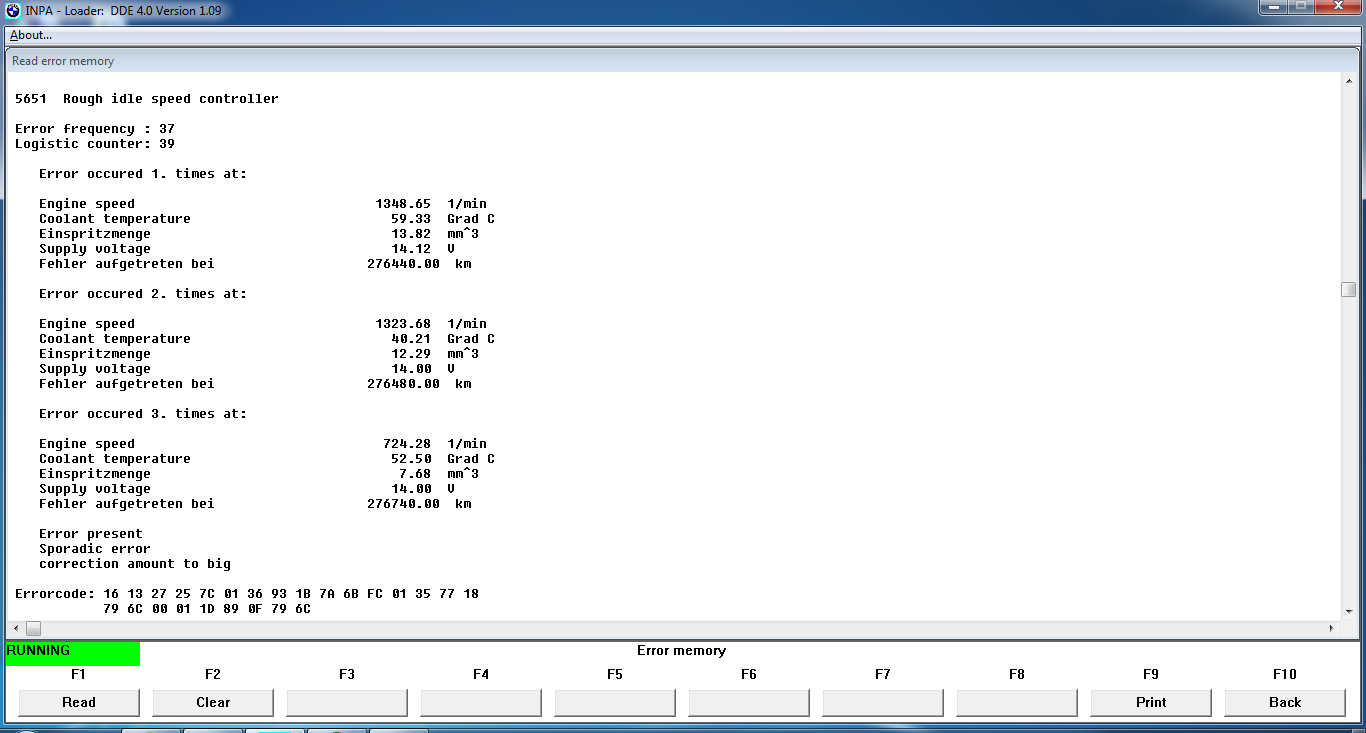This screenshot has height=733, width=1366.
Task: Click the vertical scrollbar down arrow
Action: click(x=1348, y=611)
